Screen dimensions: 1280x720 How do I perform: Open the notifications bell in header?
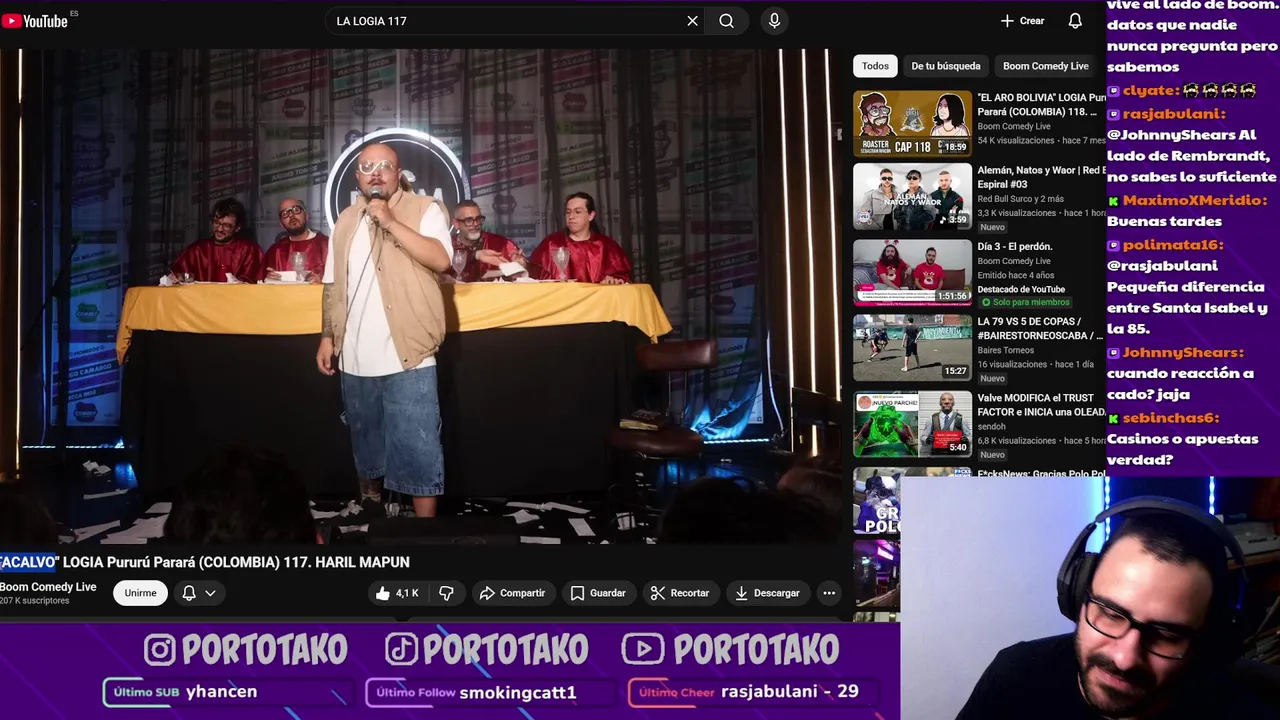(1075, 21)
